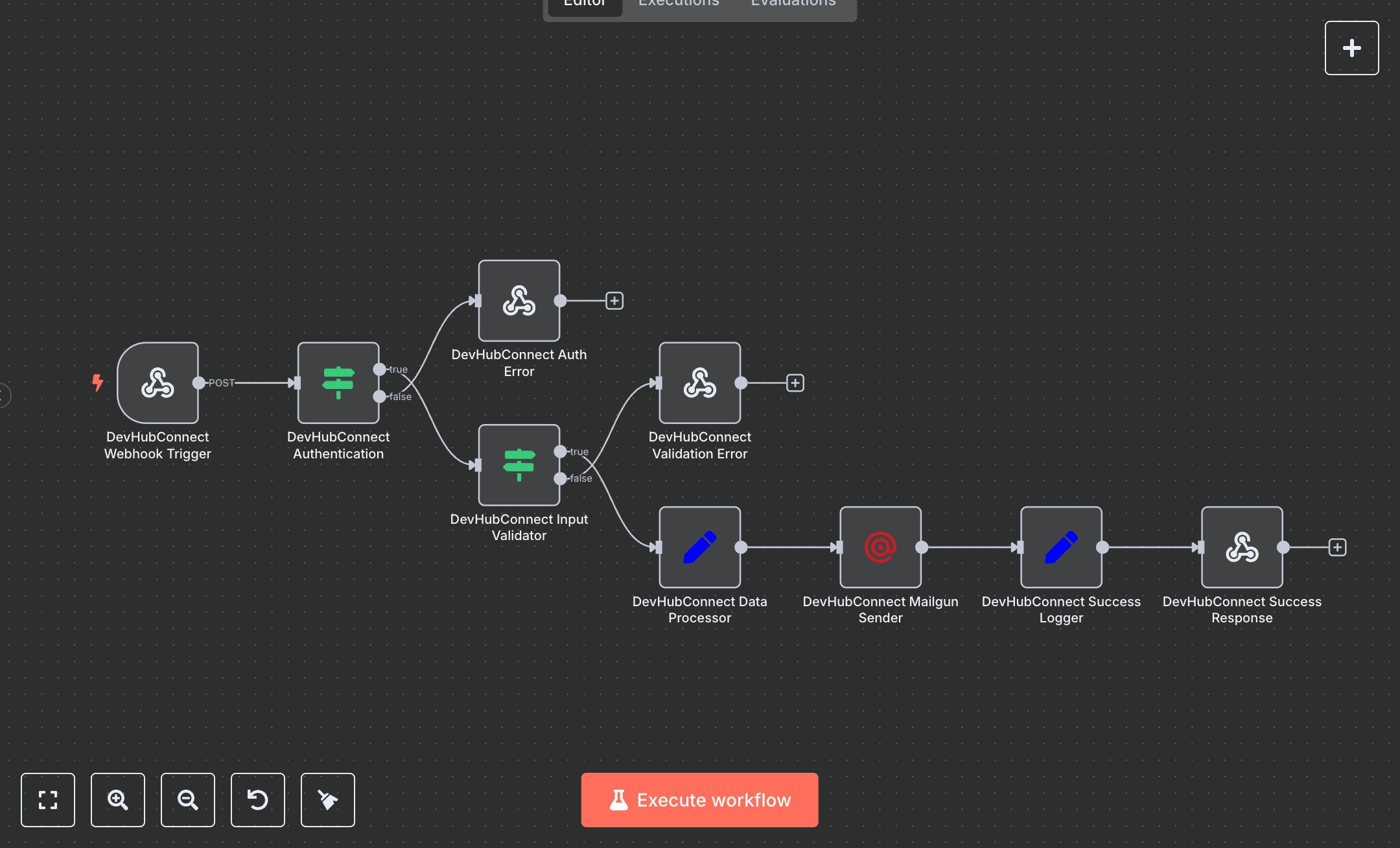1400x848 pixels.
Task: Click the plus button to add a node
Action: (1351, 47)
